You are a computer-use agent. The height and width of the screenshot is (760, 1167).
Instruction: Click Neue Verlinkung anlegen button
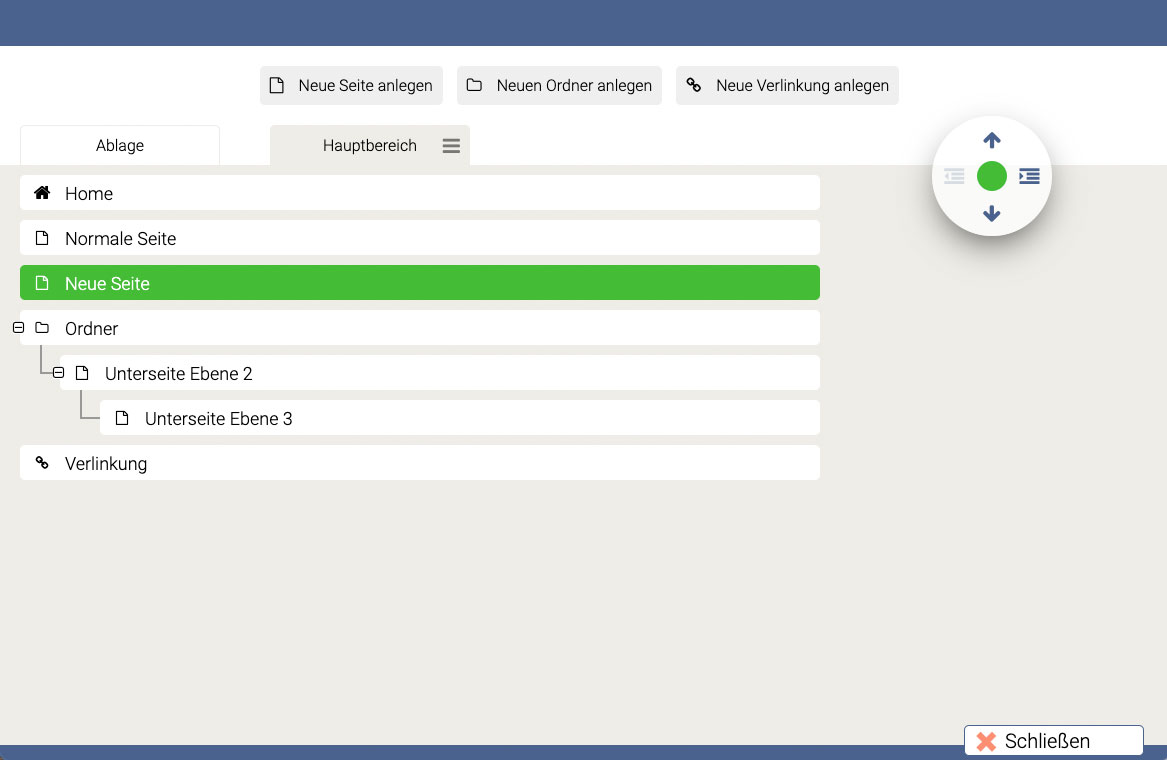point(787,86)
